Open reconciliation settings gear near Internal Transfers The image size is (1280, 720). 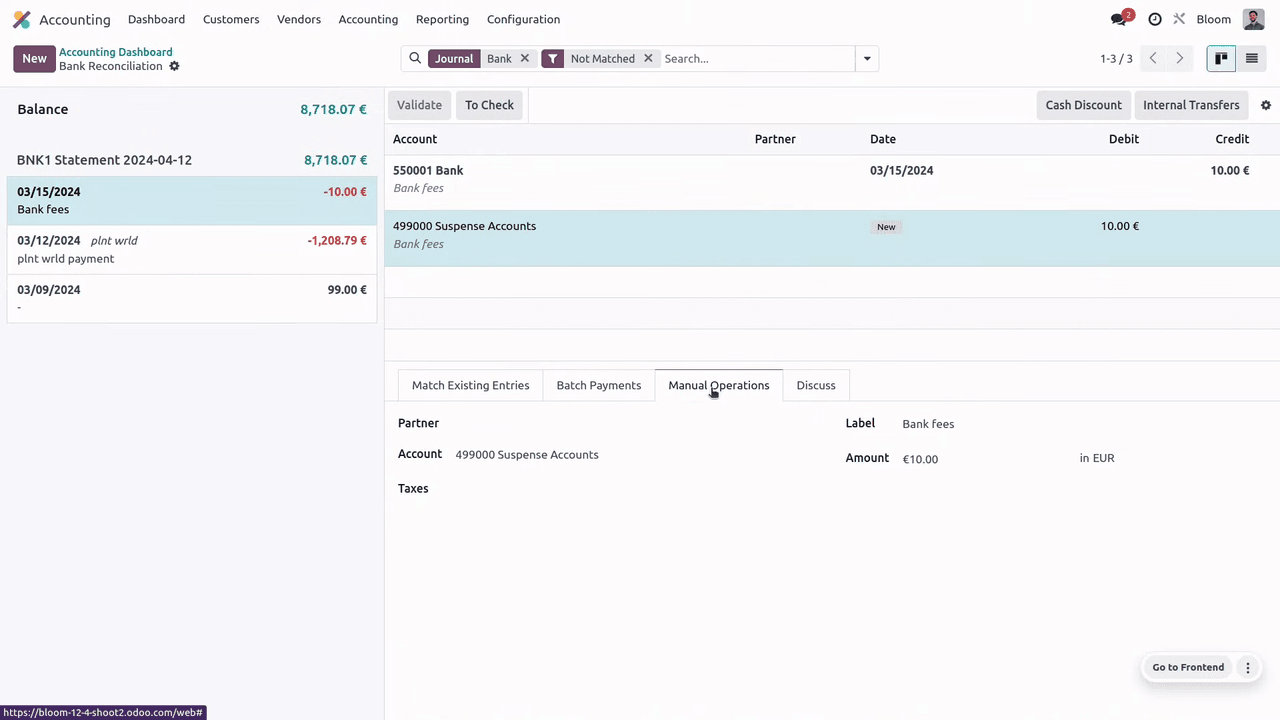point(1265,105)
